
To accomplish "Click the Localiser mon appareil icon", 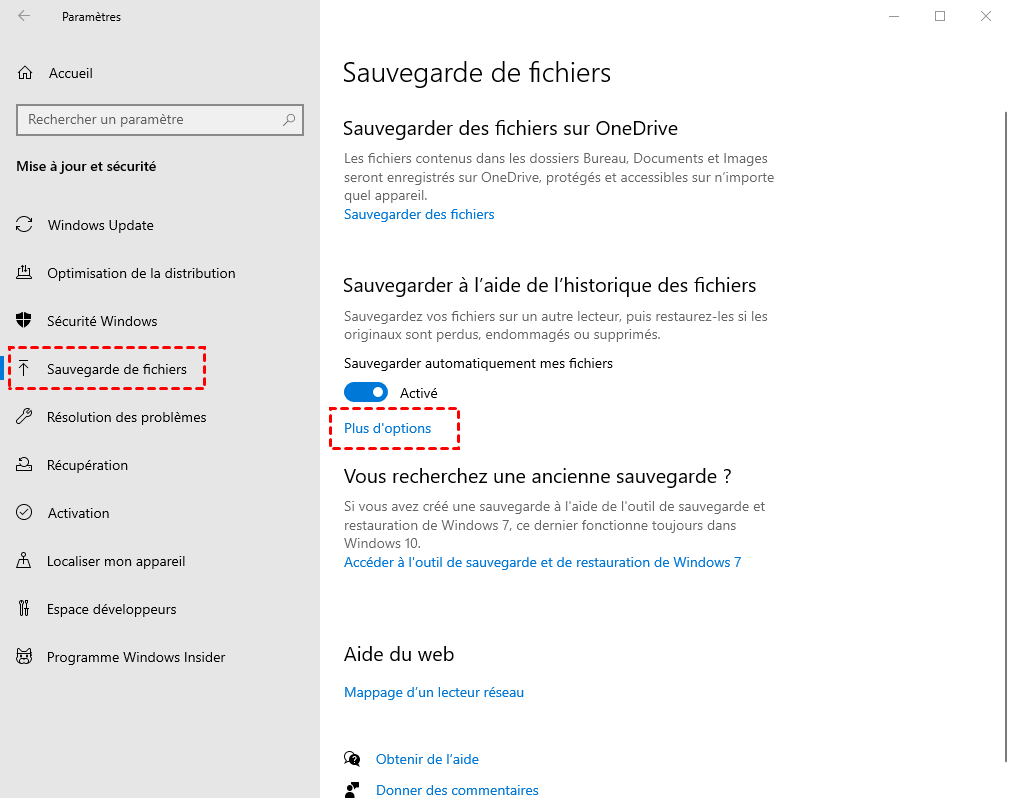I will point(24,561).
